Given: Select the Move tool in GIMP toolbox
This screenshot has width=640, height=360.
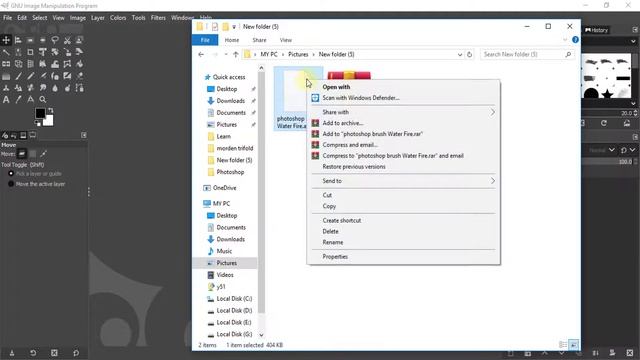Looking at the screenshot, I should pos(6,40).
